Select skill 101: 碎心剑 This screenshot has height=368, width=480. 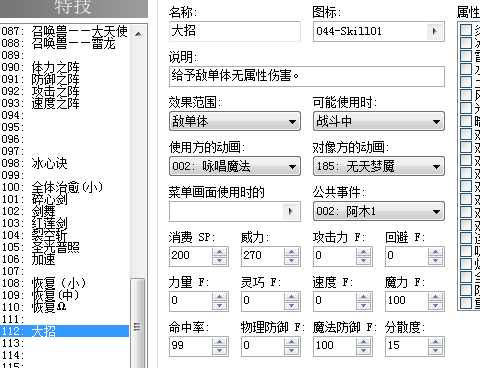click(65, 199)
